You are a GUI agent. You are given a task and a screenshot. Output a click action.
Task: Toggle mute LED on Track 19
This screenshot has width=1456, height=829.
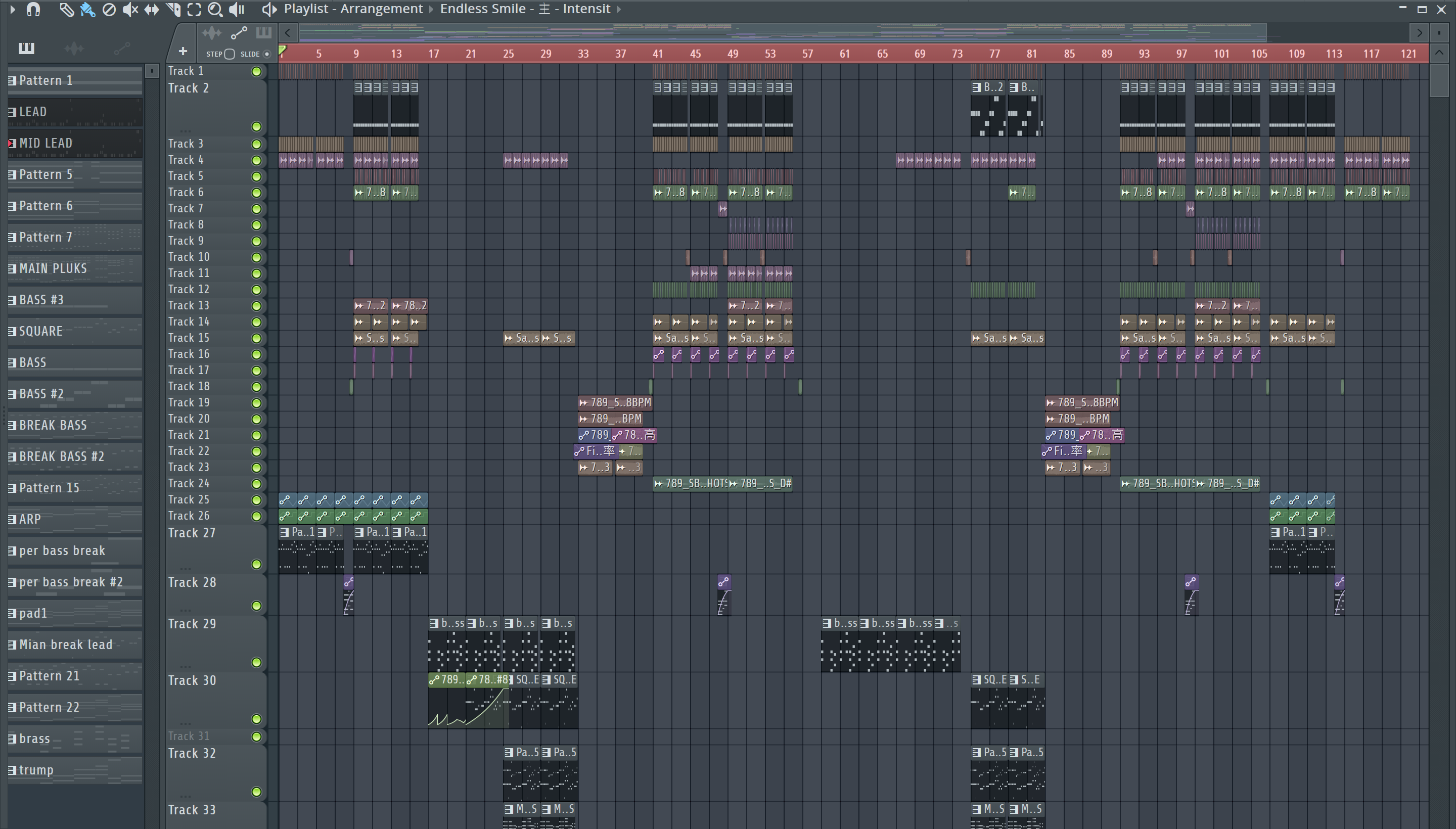point(256,403)
